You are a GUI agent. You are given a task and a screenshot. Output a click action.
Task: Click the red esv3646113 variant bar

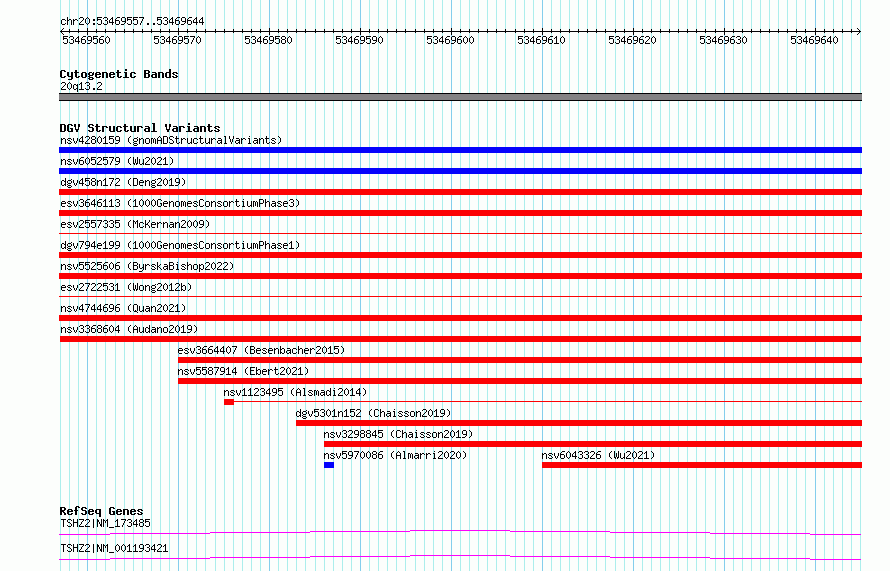click(460, 213)
